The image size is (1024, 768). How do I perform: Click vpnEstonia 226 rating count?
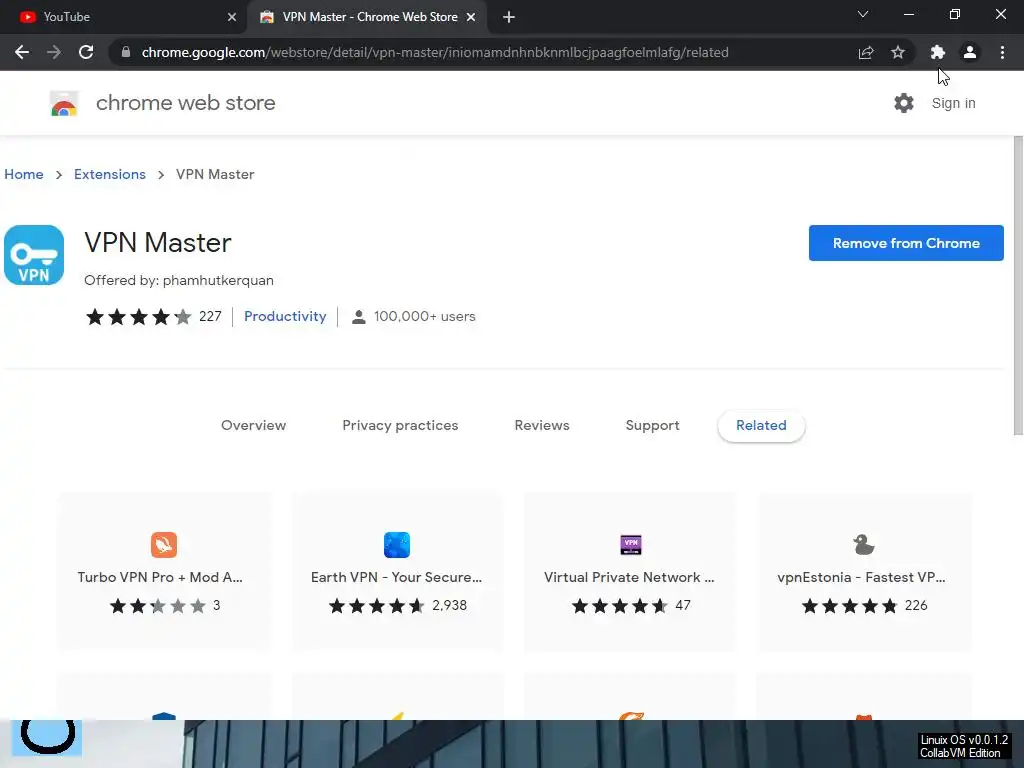coord(916,605)
